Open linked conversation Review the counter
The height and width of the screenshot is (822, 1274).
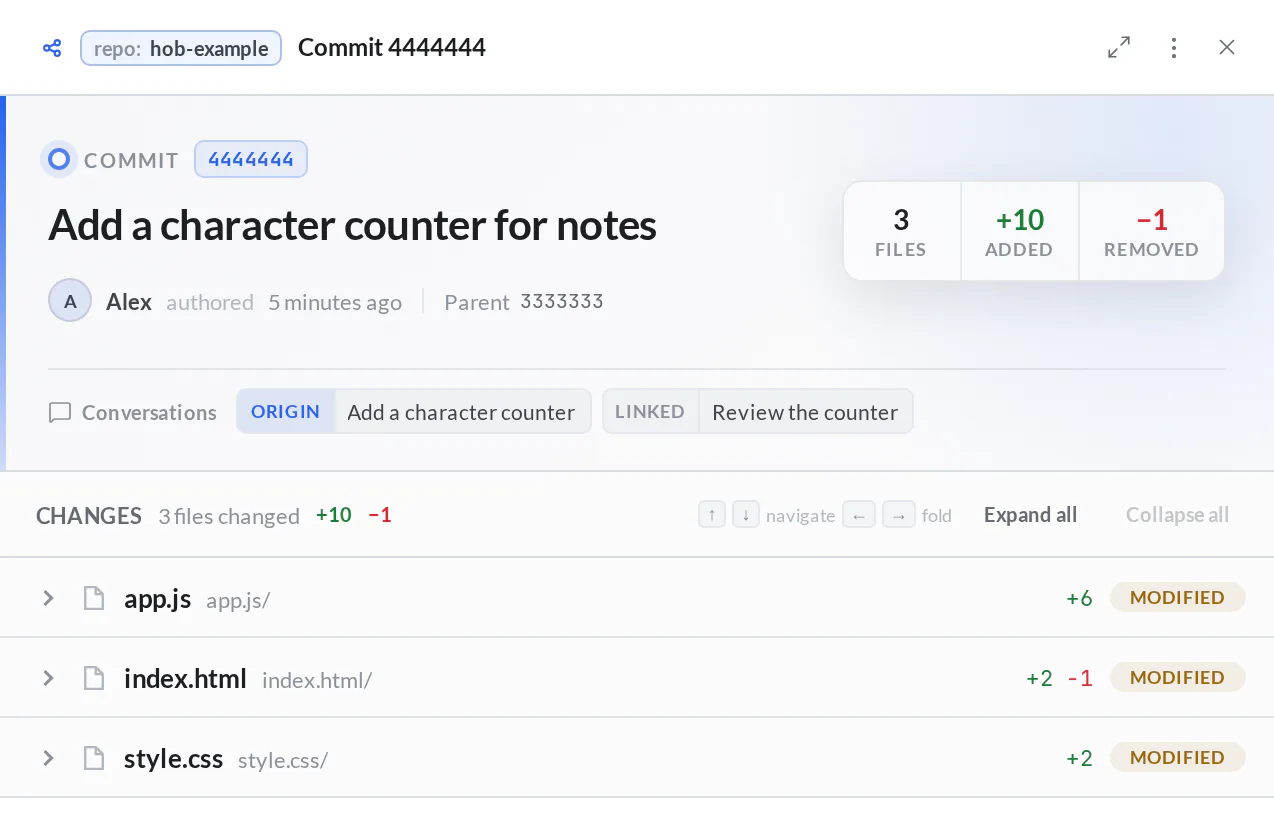[758, 411]
